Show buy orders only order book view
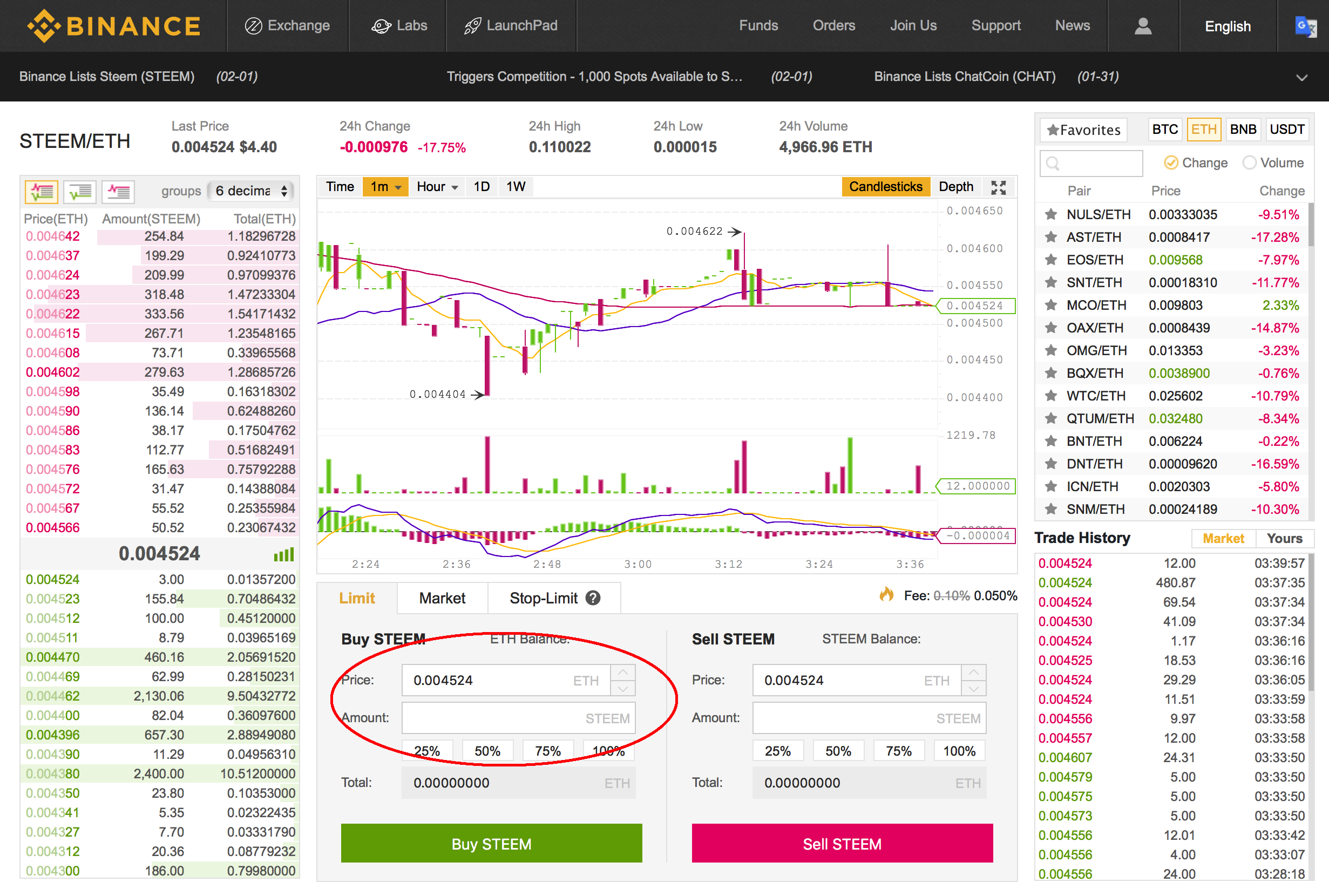This screenshot has width=1329, height=896. (79, 192)
